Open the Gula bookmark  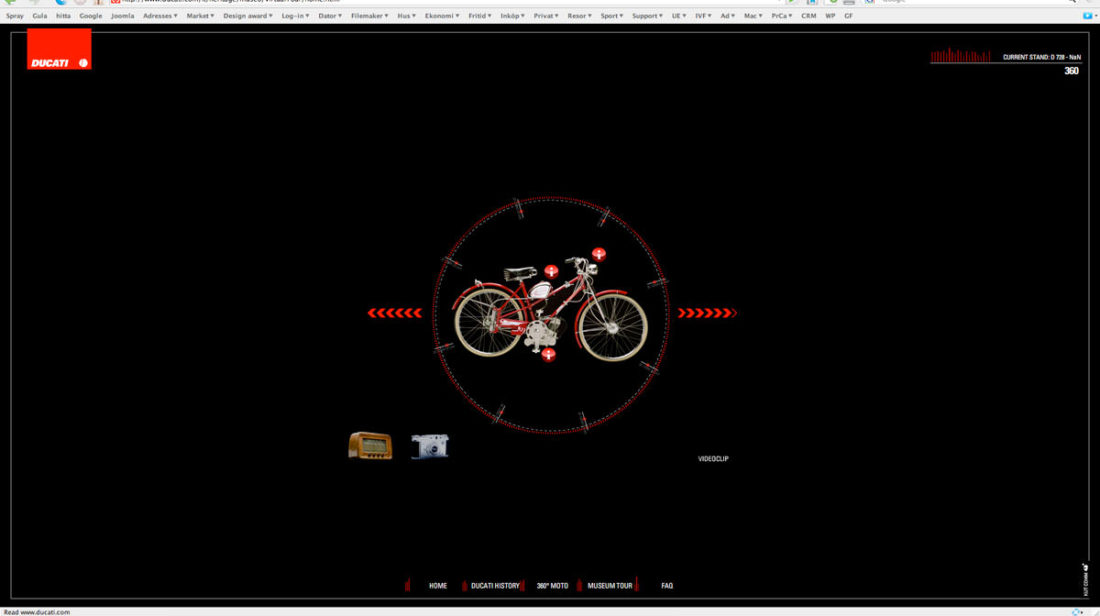pyautogui.click(x=40, y=15)
